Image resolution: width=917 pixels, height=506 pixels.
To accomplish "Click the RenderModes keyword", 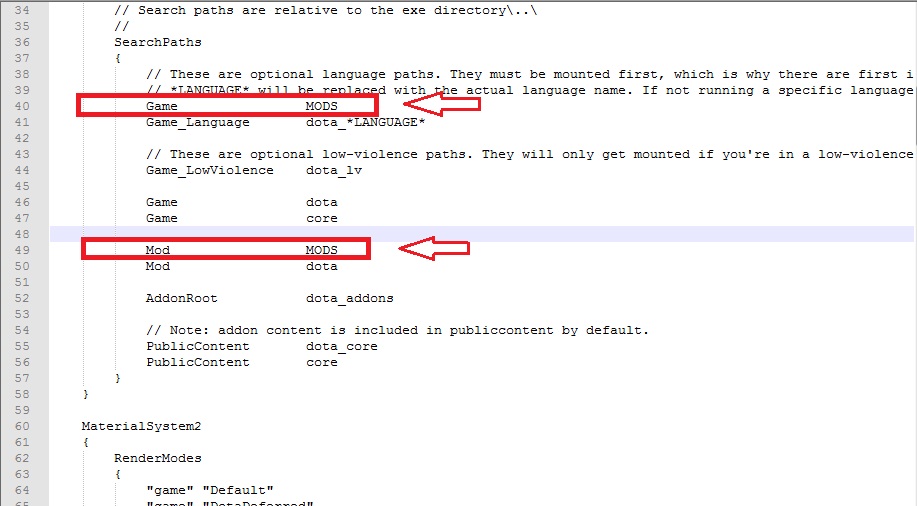I will tap(158, 458).
